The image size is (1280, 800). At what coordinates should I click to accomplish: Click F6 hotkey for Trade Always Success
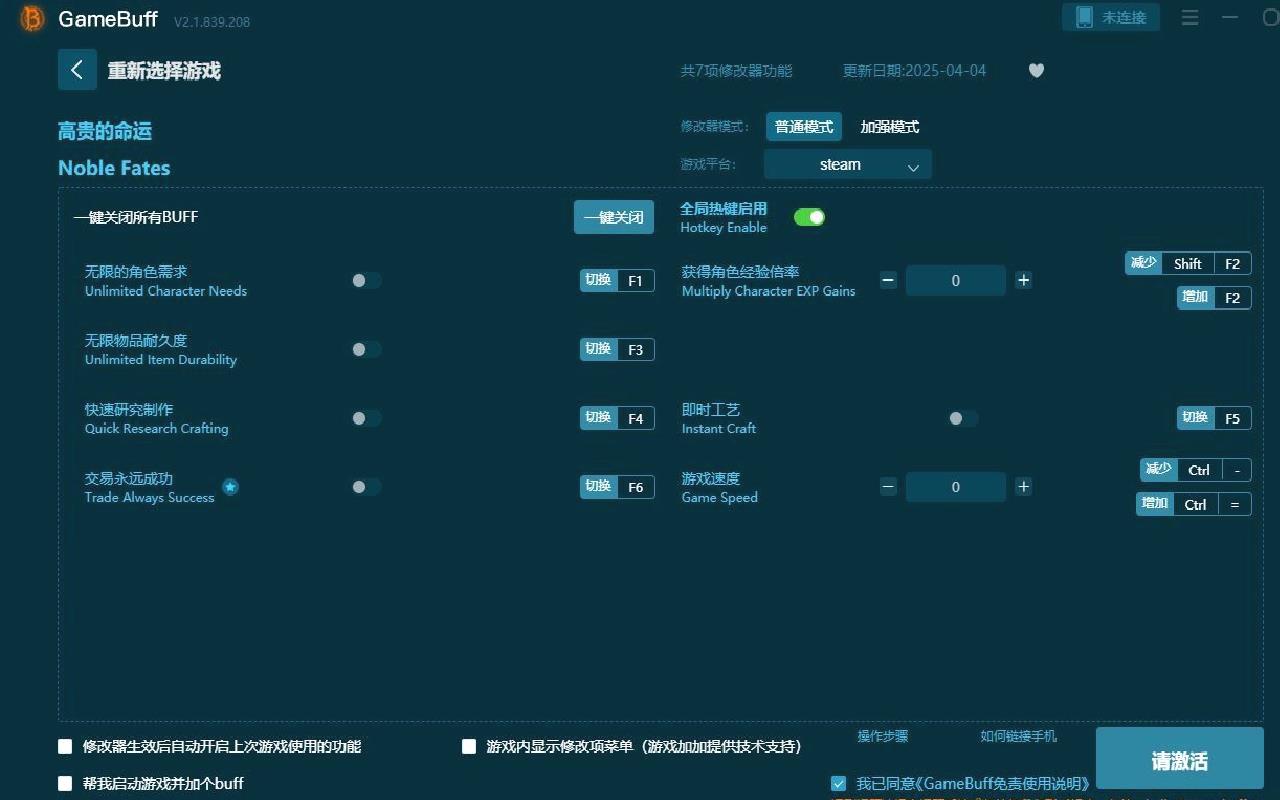pyautogui.click(x=617, y=487)
